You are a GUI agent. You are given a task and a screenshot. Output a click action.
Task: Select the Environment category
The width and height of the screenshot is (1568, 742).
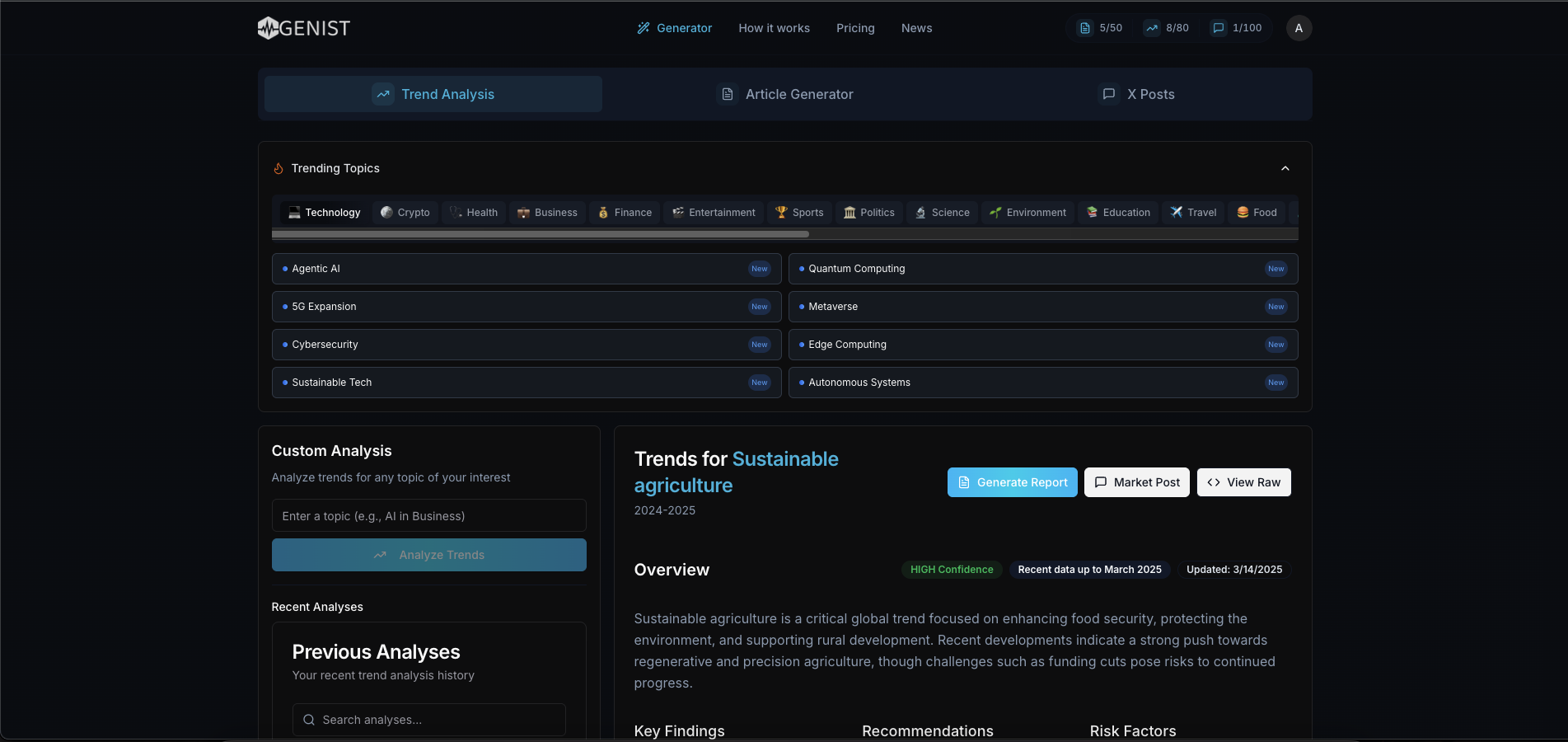point(1027,213)
